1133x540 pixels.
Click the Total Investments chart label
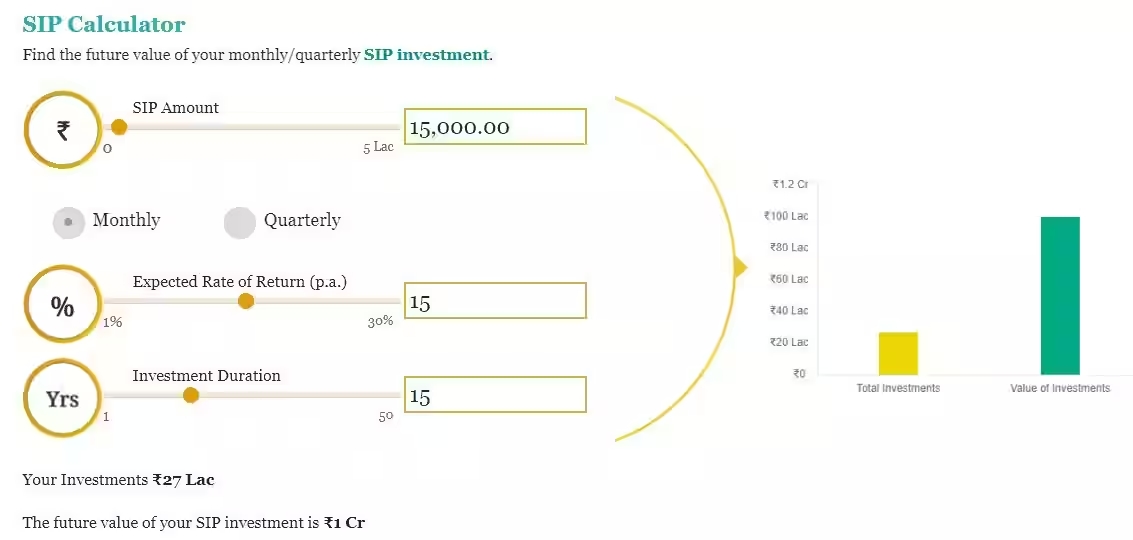[x=898, y=388]
